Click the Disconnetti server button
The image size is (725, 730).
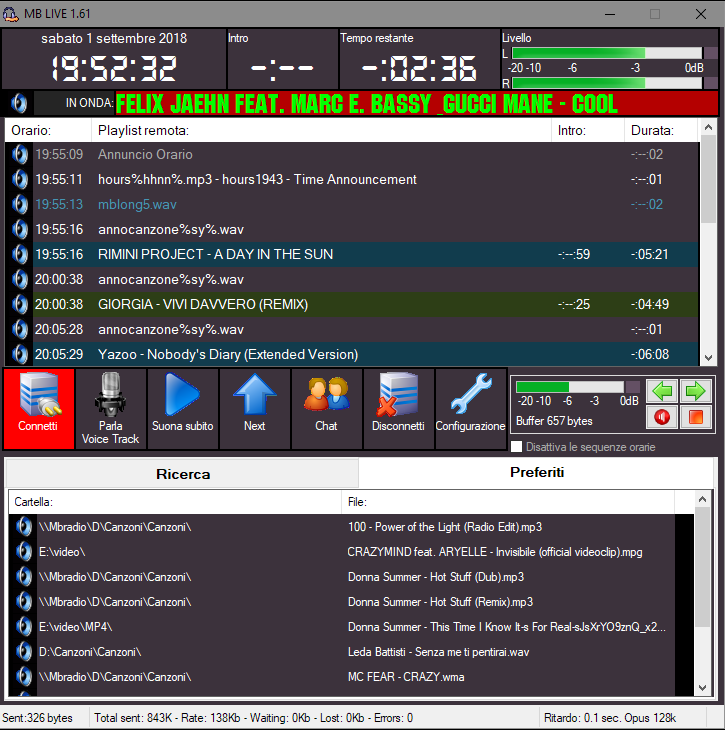[399, 409]
